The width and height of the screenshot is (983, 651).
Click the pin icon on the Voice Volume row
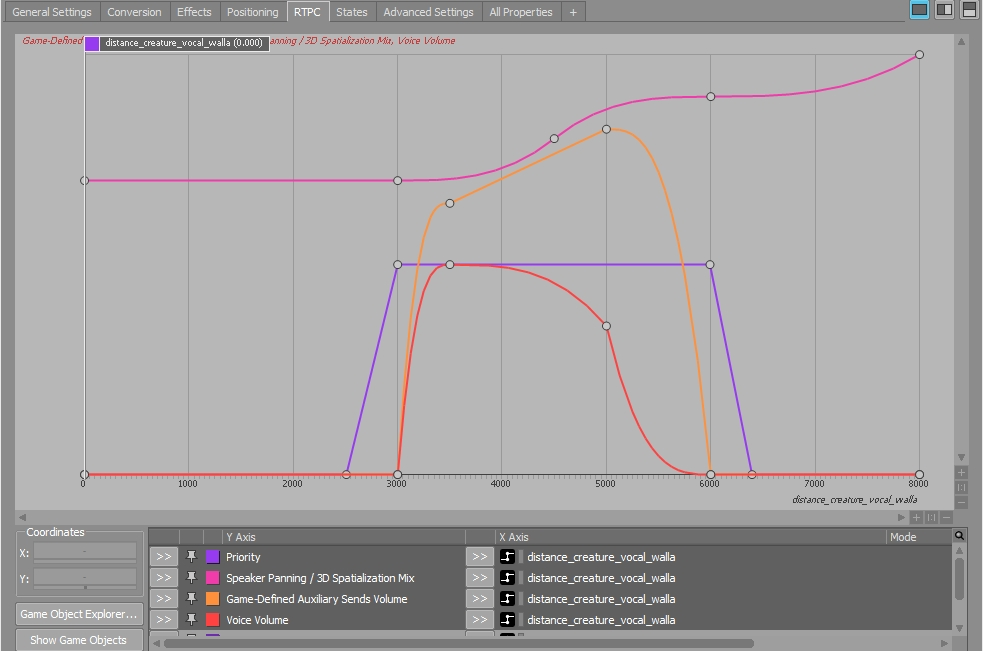[191, 620]
